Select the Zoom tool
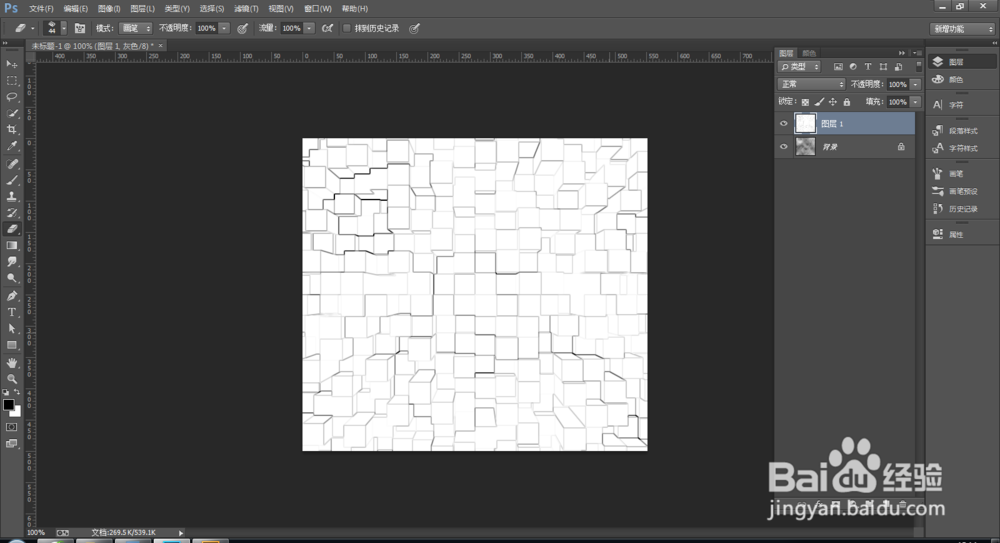Screen dimensions: 1000x543 (x=11, y=379)
